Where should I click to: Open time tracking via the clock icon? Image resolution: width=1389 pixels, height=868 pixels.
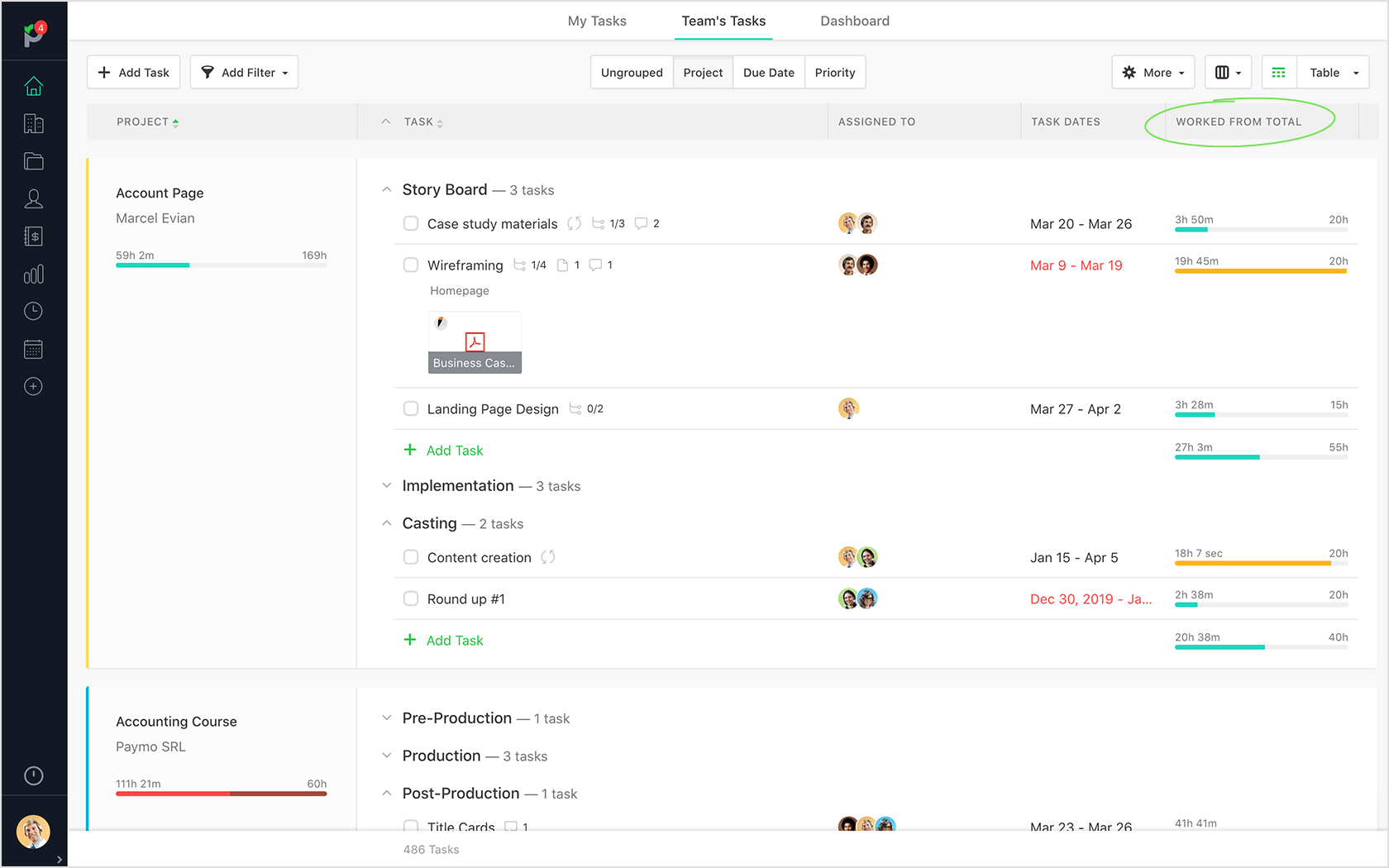pyautogui.click(x=33, y=311)
